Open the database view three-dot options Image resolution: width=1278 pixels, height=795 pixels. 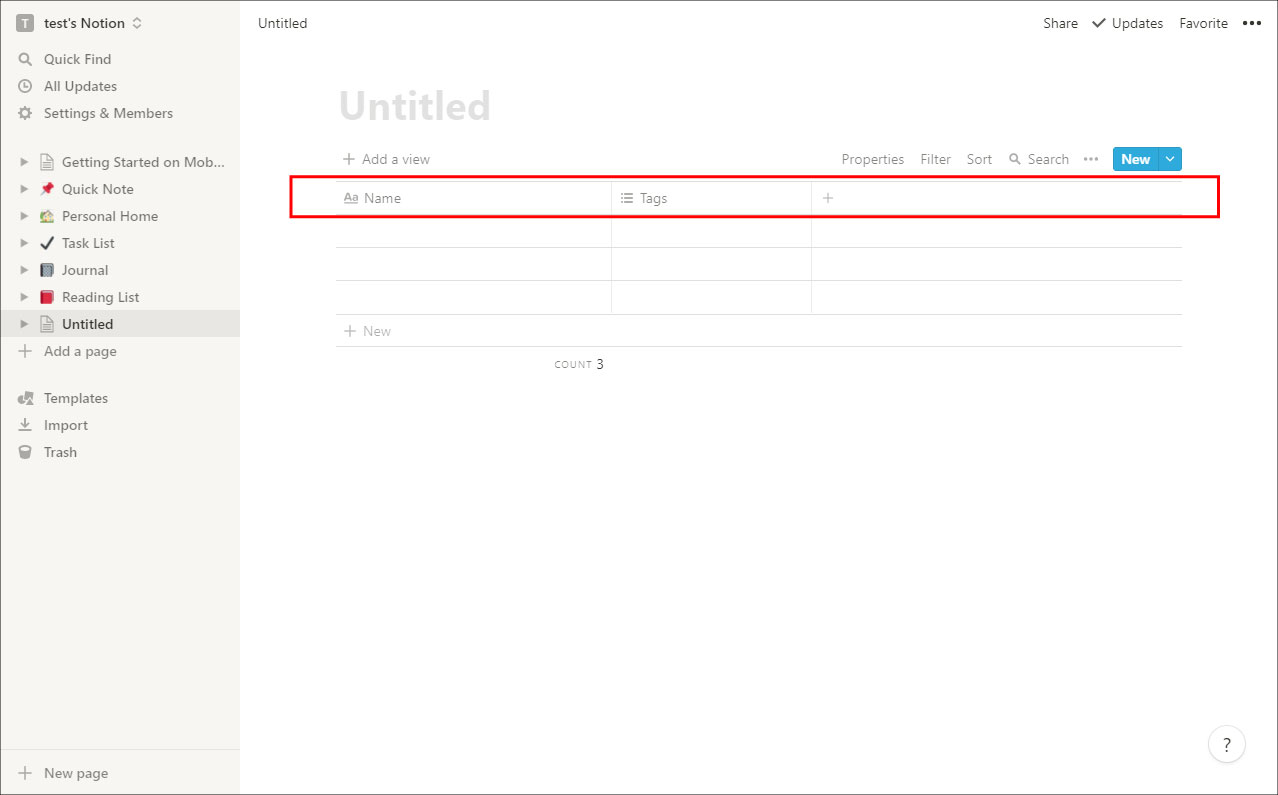[1091, 159]
